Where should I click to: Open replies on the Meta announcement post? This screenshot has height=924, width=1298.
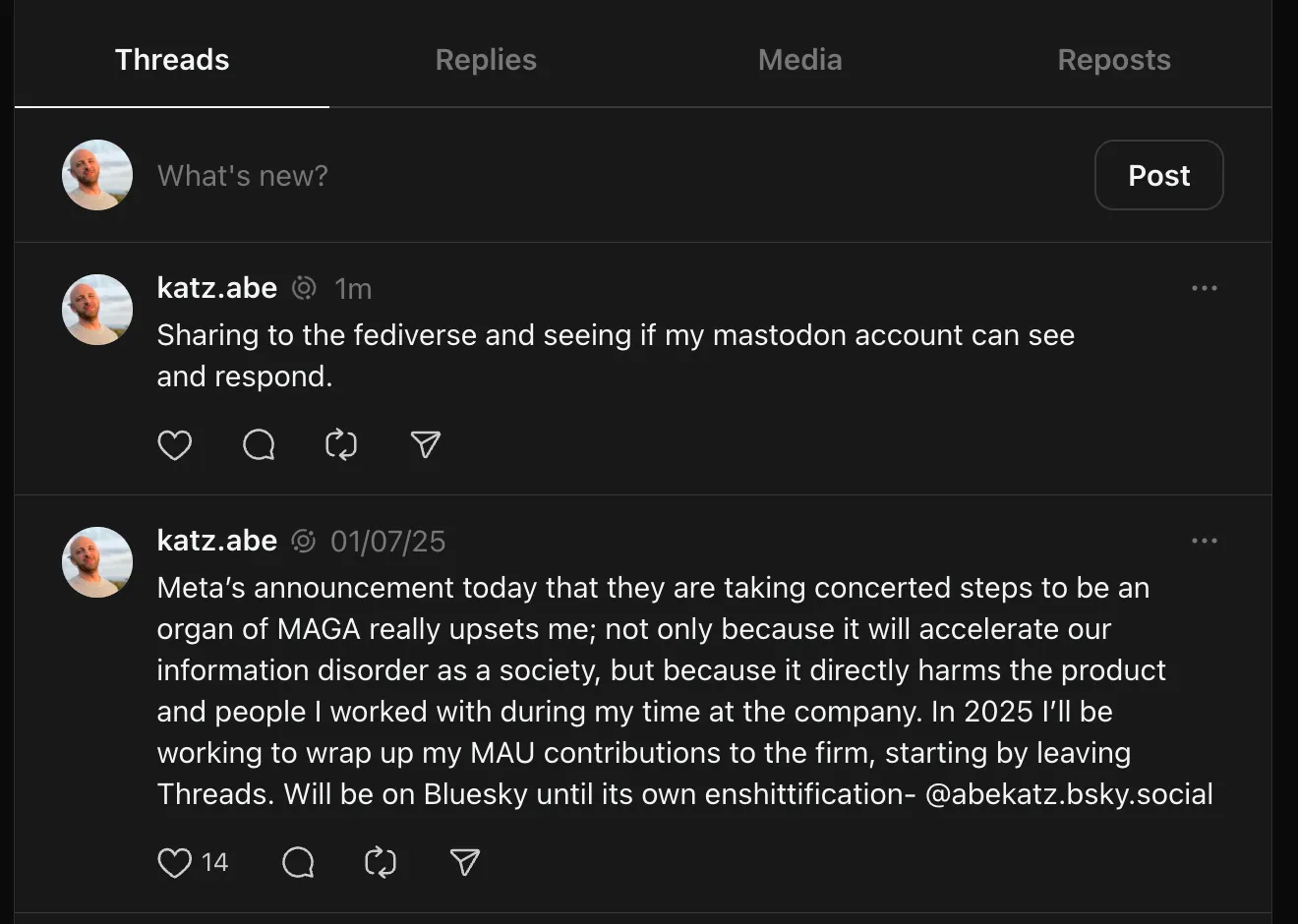click(x=298, y=863)
